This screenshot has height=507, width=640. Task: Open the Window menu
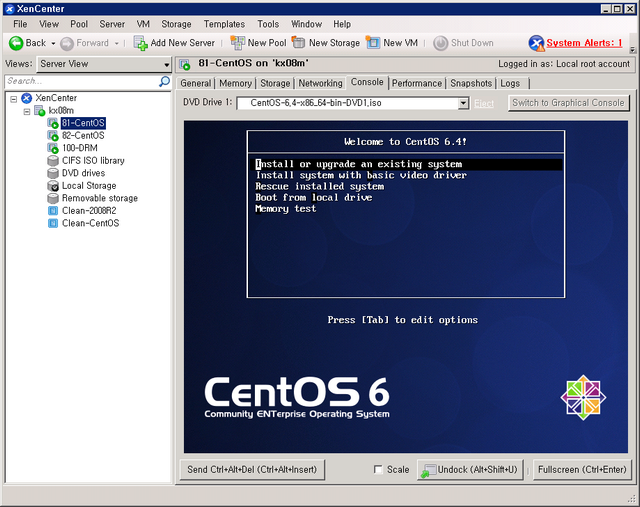pos(307,24)
